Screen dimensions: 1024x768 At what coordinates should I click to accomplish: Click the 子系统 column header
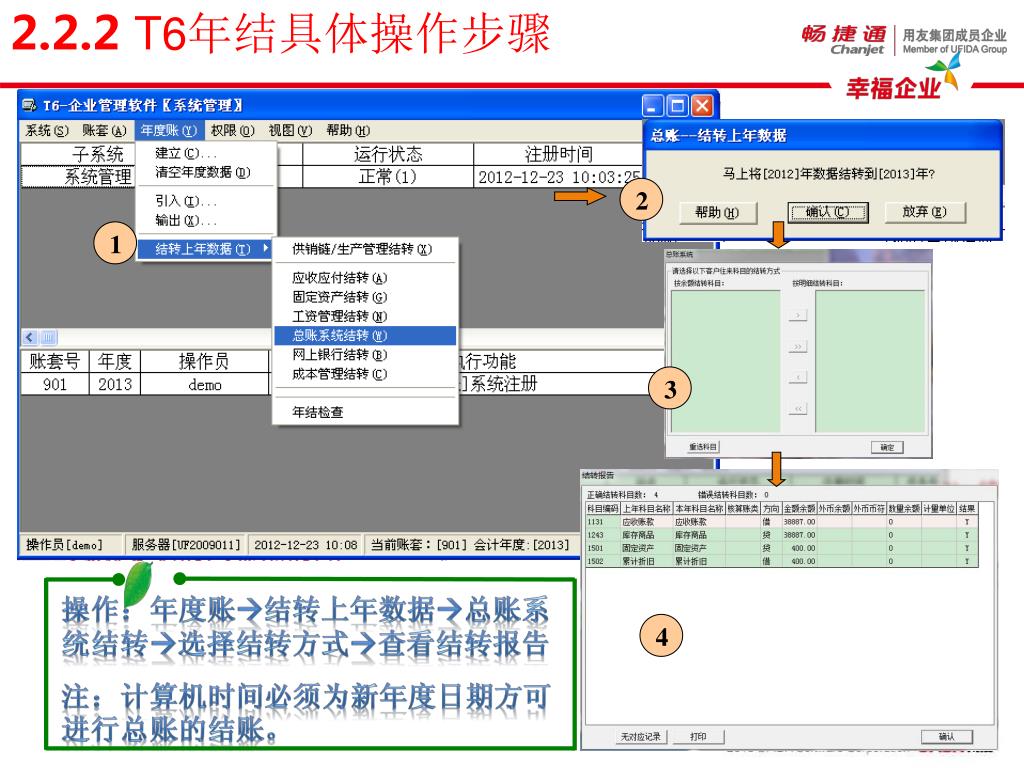[78, 154]
